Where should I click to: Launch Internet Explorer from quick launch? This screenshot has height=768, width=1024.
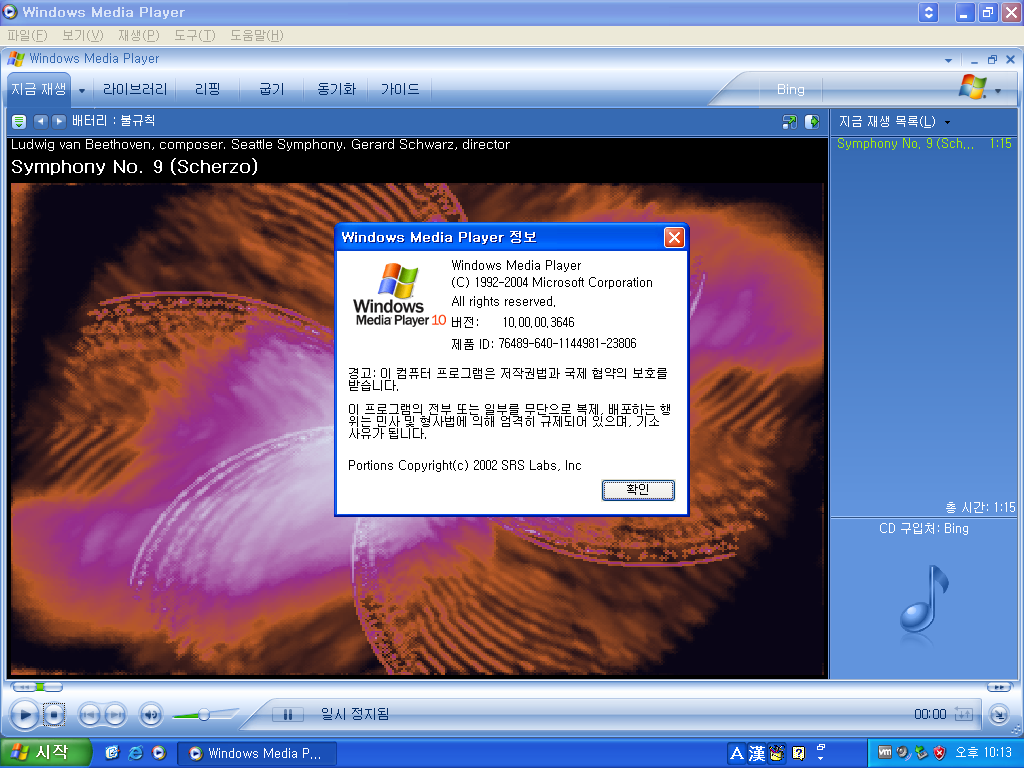(135, 753)
